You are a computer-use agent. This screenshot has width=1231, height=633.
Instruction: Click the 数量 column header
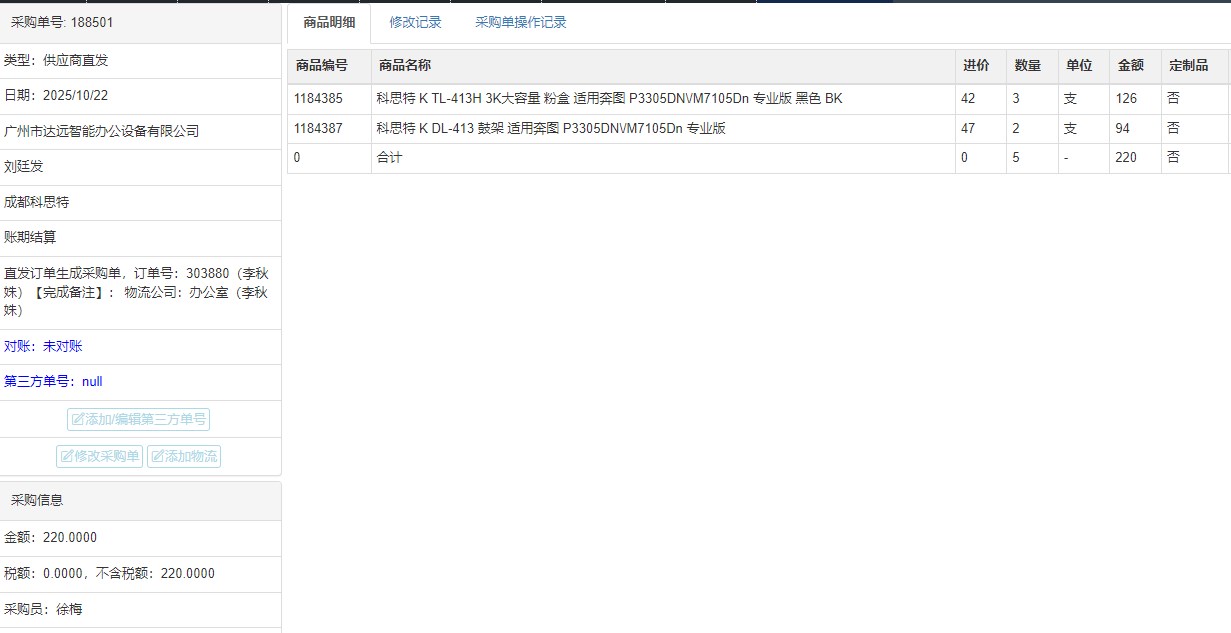coord(1027,66)
